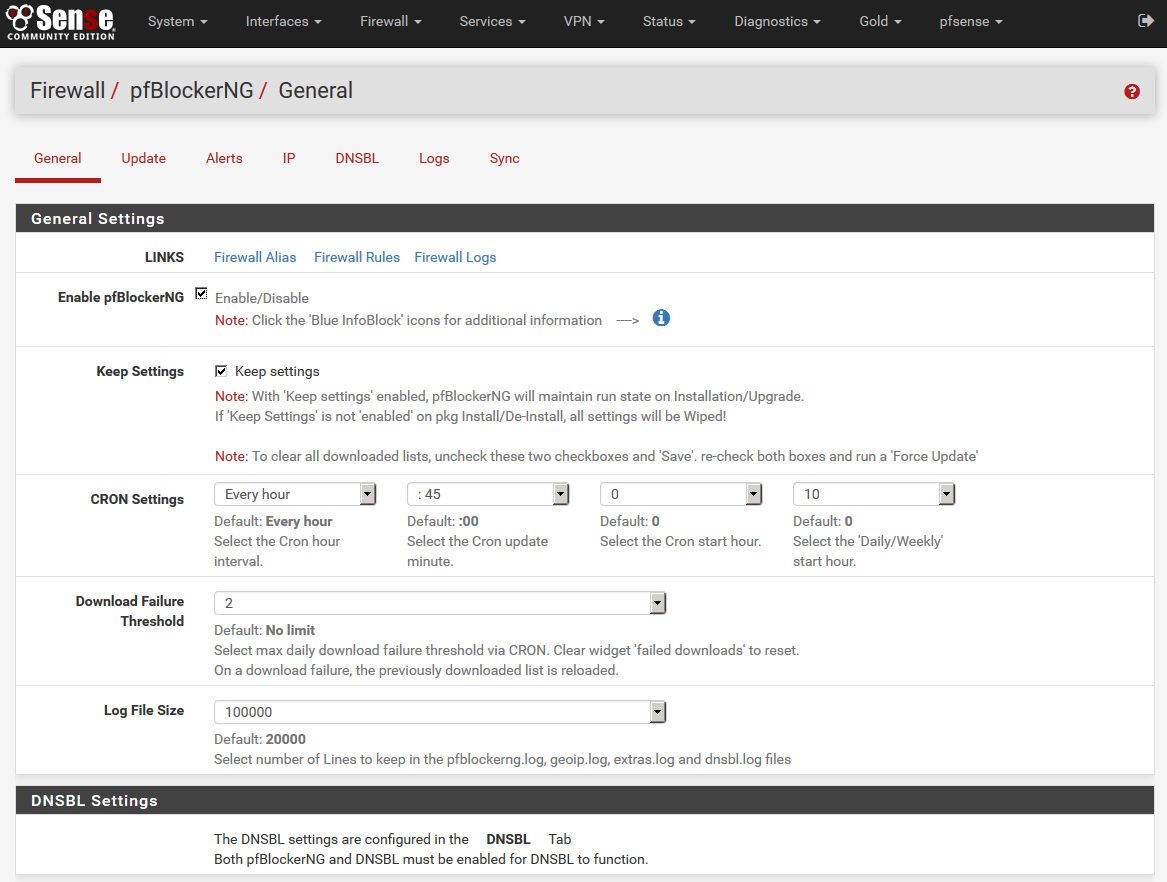Follow the Firewall Logs link

click(x=455, y=257)
